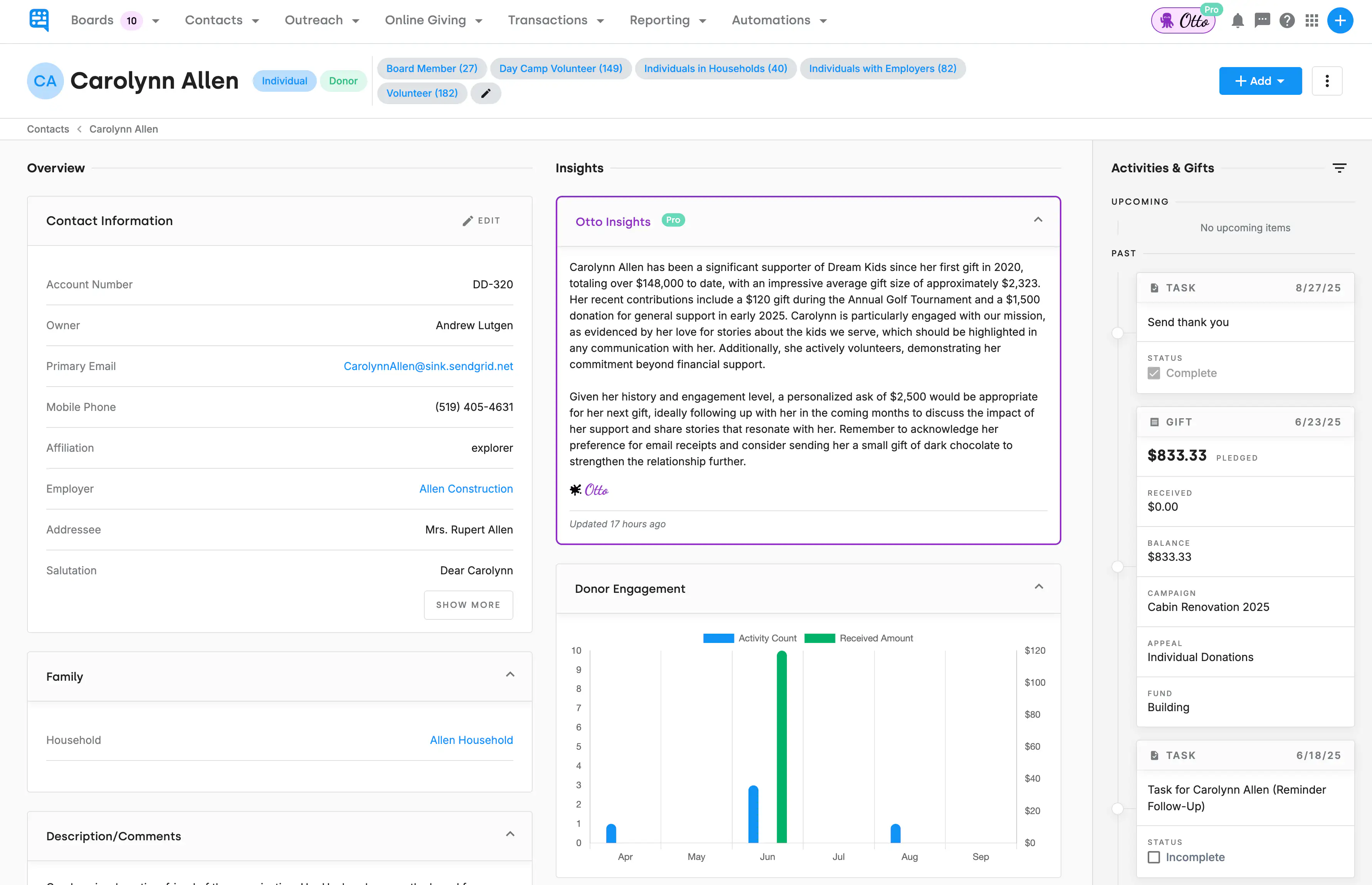Click the blue plus quick-add icon

pos(1340,21)
